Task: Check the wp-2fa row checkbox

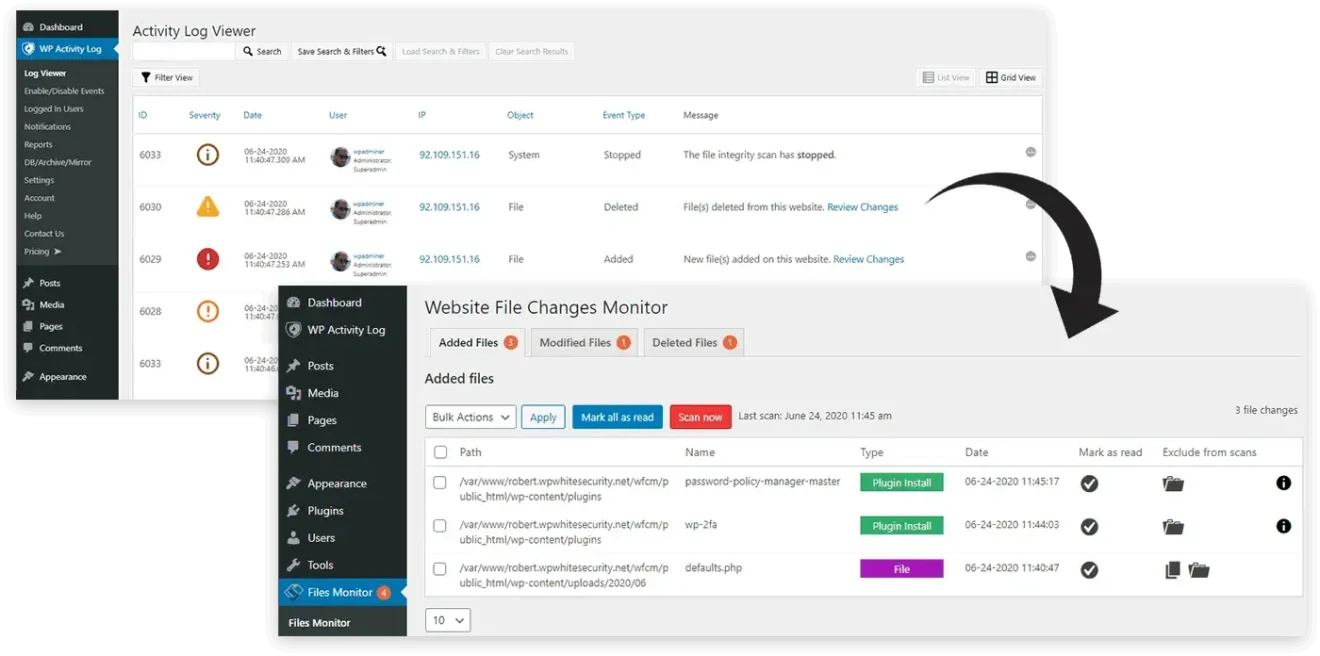Action: (x=440, y=526)
